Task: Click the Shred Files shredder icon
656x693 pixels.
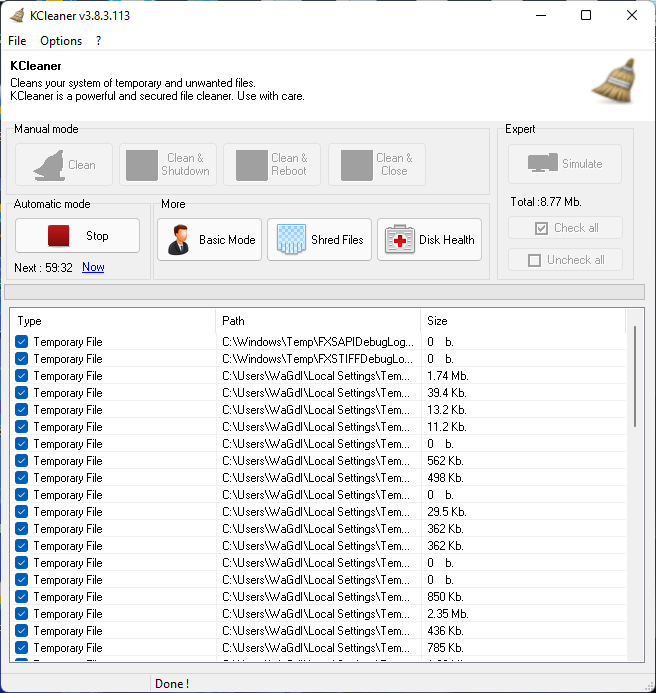Action: [x=291, y=239]
